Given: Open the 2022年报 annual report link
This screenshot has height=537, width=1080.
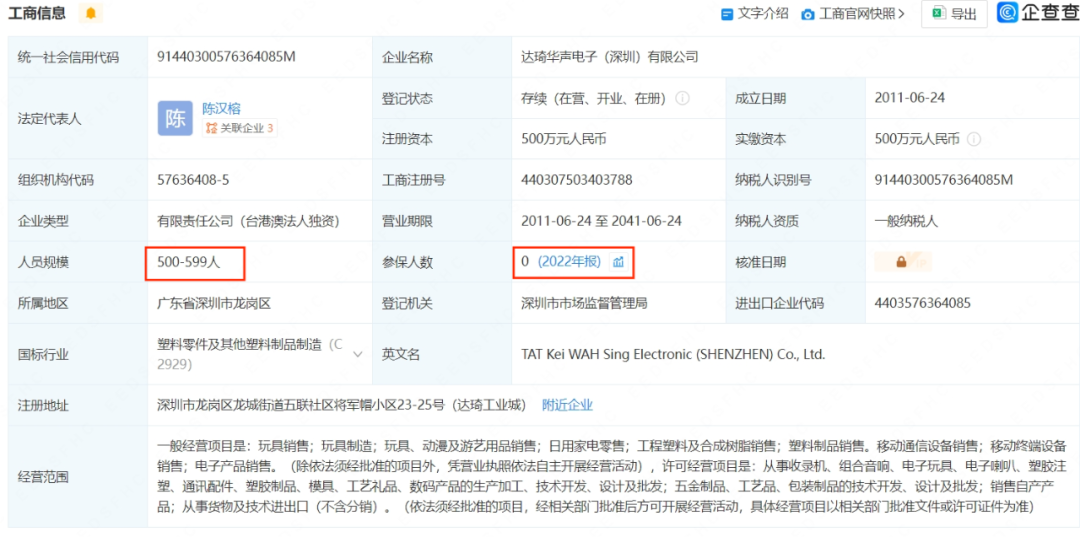Looking at the screenshot, I should click(x=569, y=262).
